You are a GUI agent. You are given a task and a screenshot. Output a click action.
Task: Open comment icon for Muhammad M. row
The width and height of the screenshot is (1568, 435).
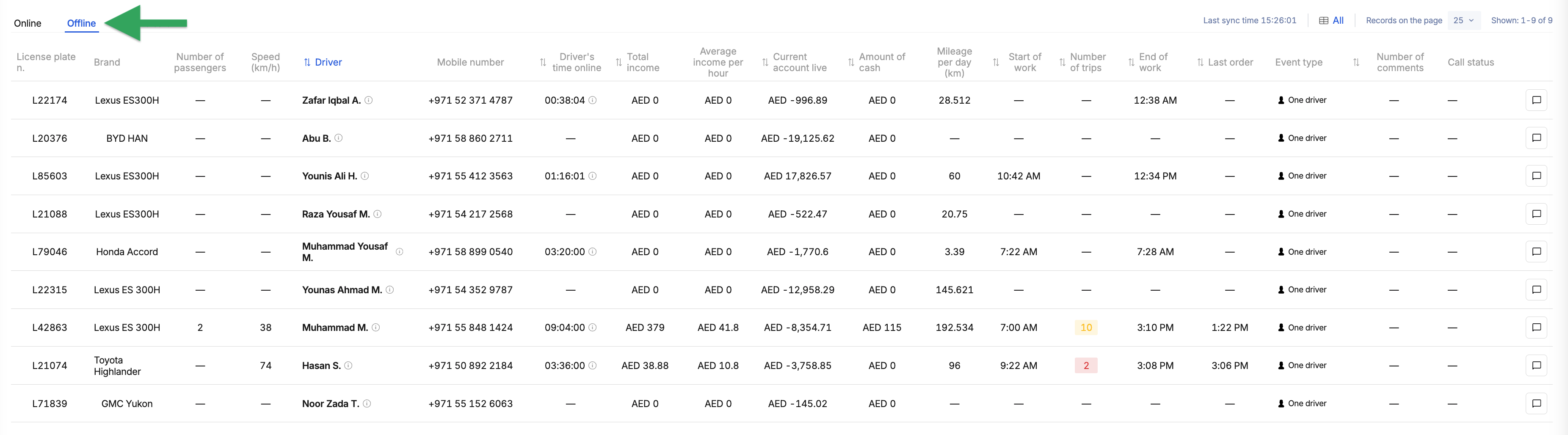[x=1536, y=328]
